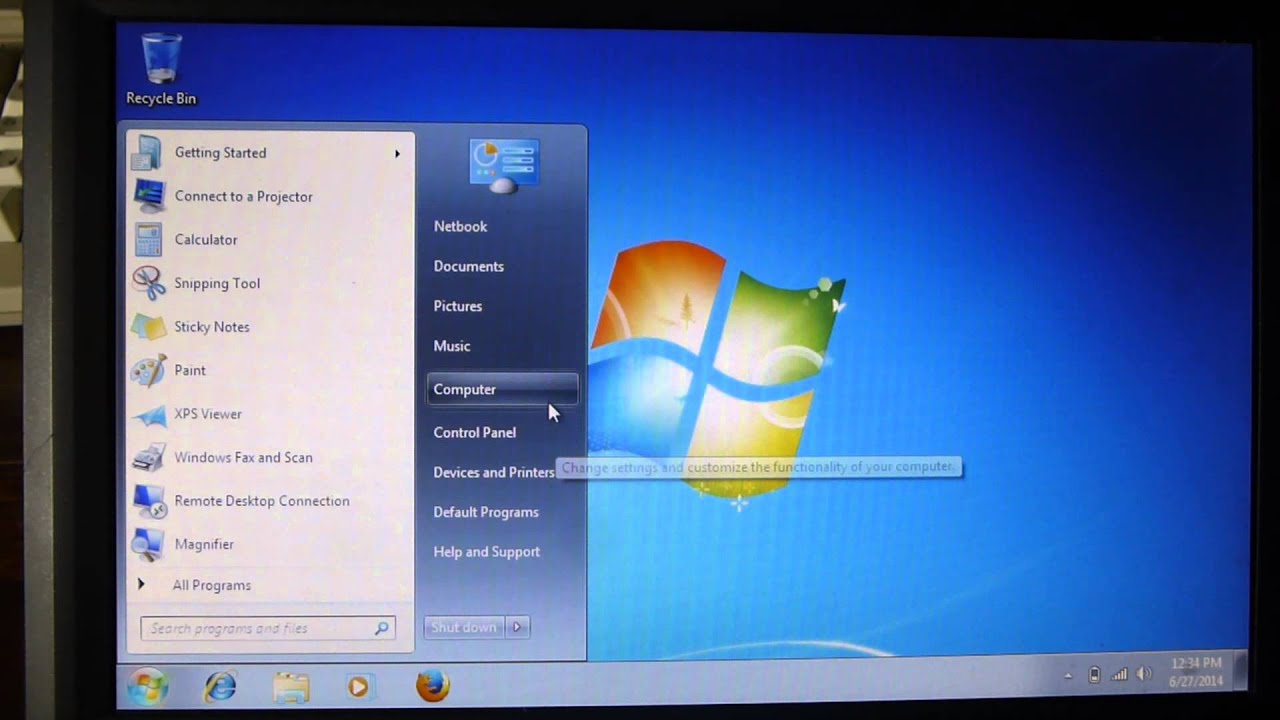
Task: Click the Magnifier icon
Action: pyautogui.click(x=148, y=545)
